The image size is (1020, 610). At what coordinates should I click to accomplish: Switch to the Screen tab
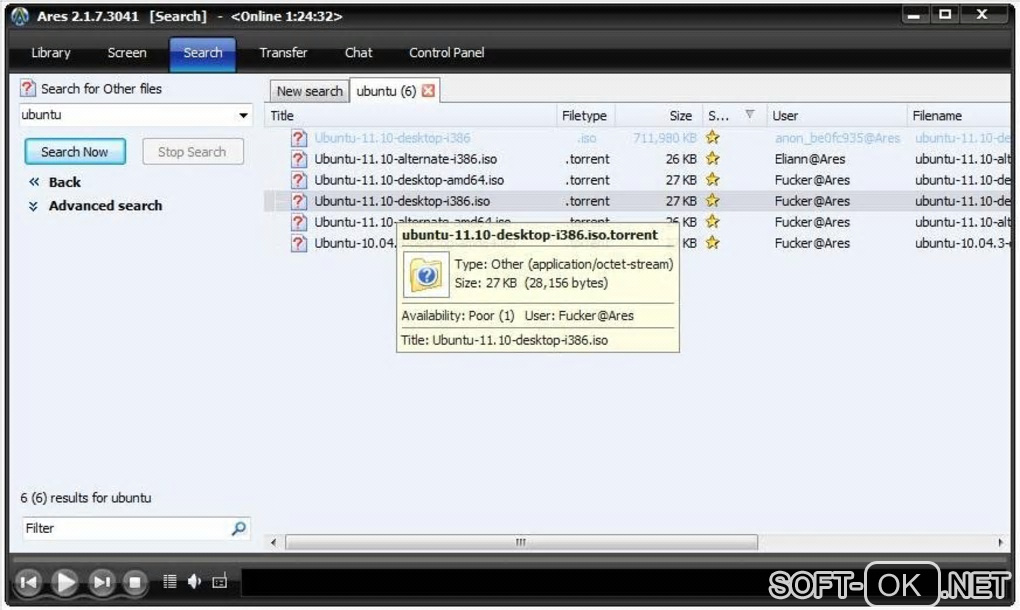click(127, 53)
